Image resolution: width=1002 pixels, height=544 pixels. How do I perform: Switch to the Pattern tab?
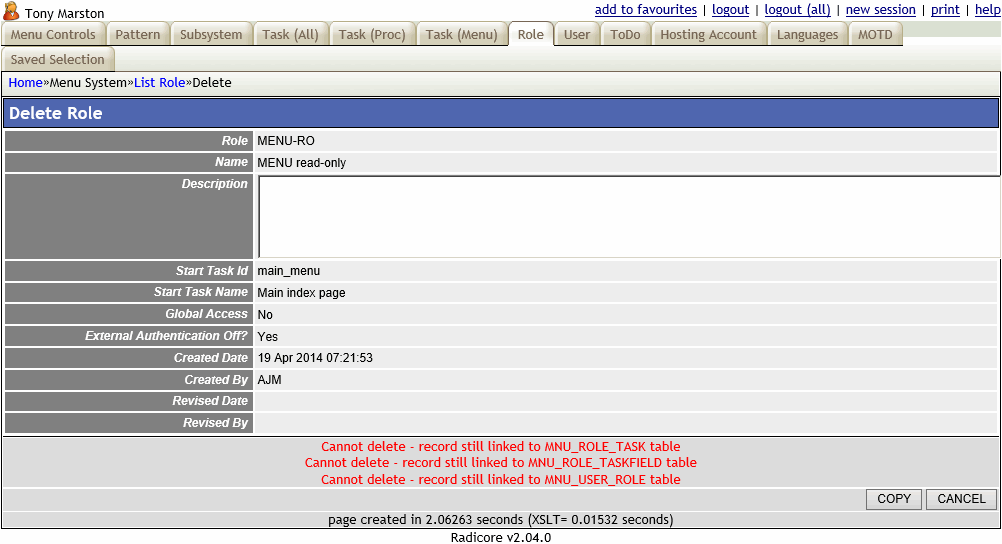coord(138,35)
